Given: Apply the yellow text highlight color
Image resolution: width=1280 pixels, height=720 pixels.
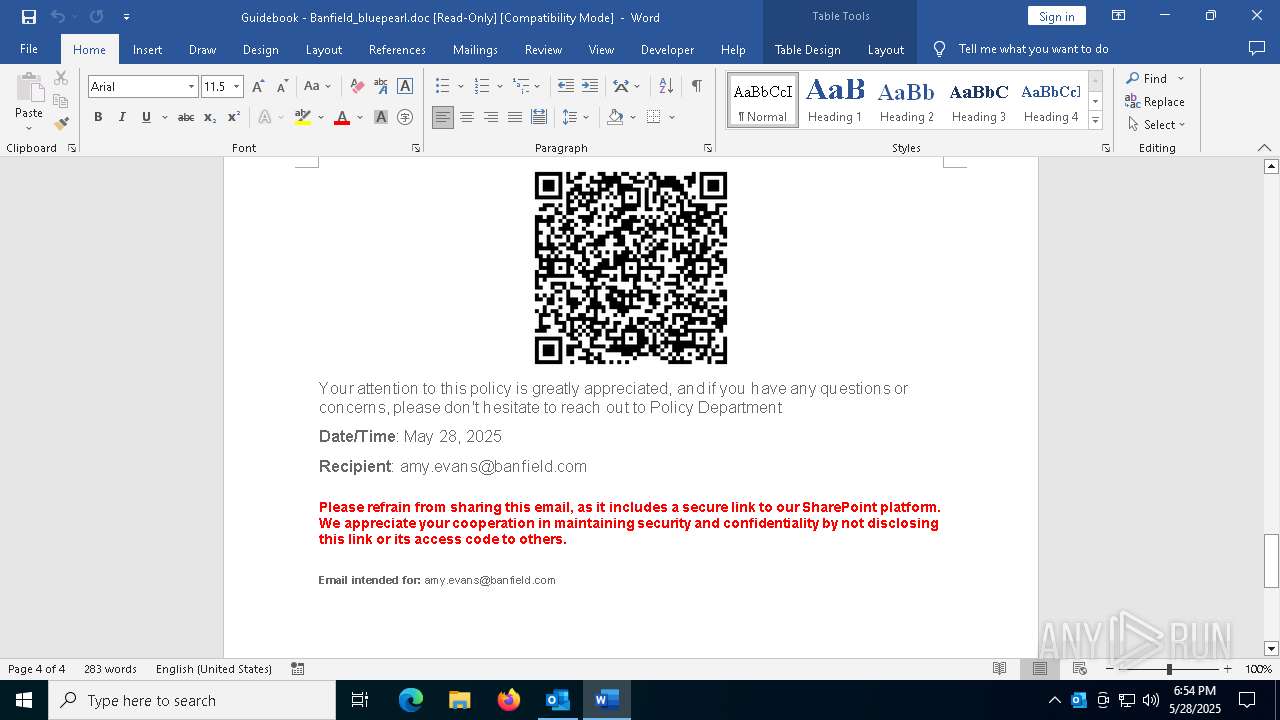Looking at the screenshot, I should click(303, 117).
